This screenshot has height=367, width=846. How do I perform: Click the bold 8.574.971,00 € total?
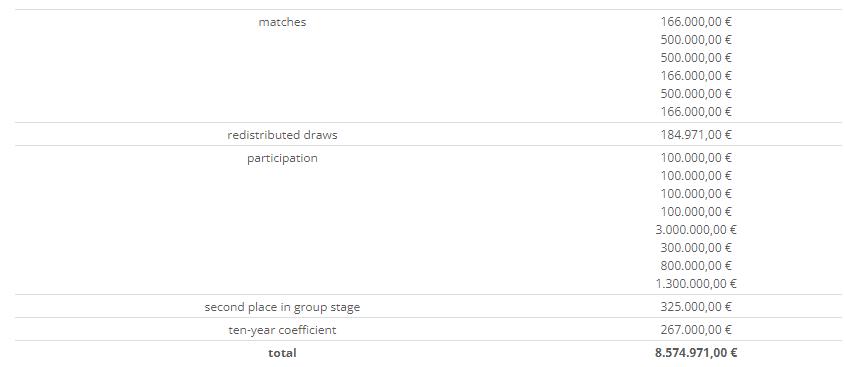tap(696, 353)
